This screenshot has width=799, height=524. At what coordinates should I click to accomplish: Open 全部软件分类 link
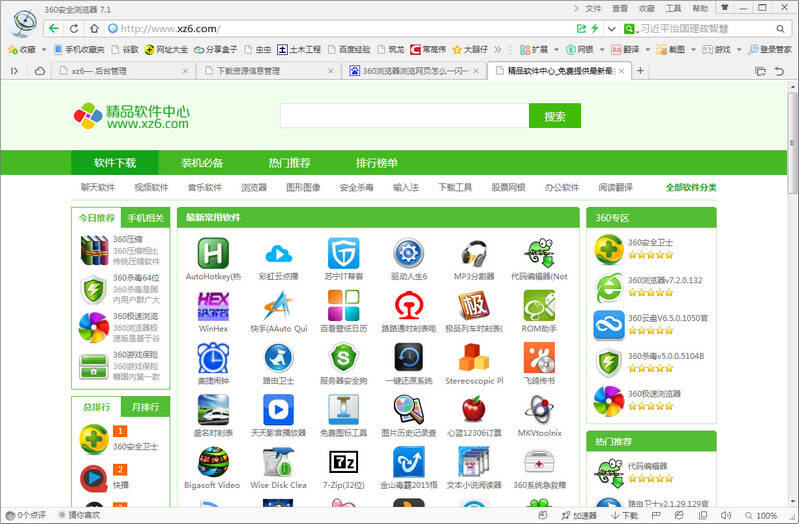[x=690, y=188]
